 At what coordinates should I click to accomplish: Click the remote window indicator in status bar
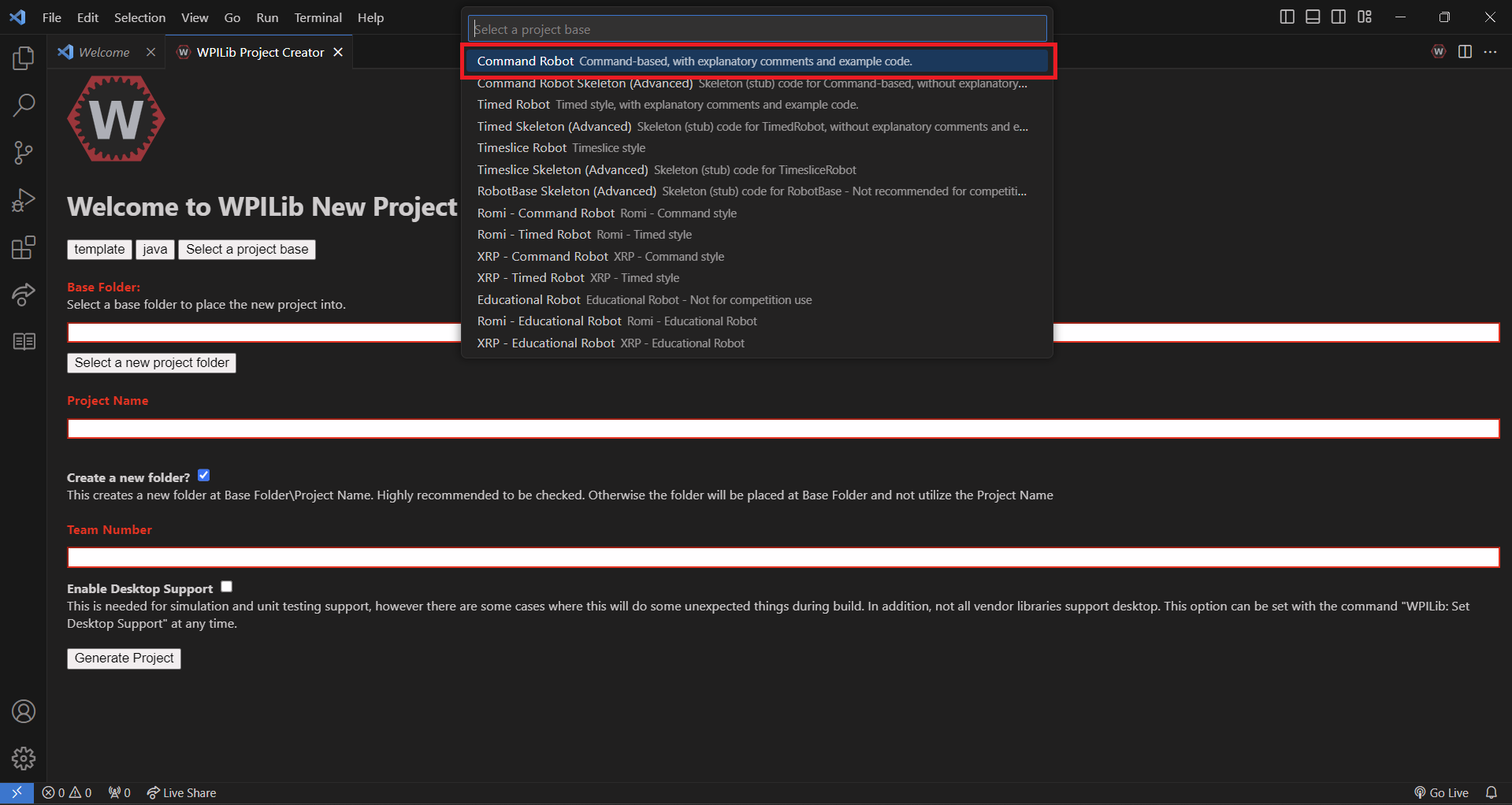pos(17,792)
